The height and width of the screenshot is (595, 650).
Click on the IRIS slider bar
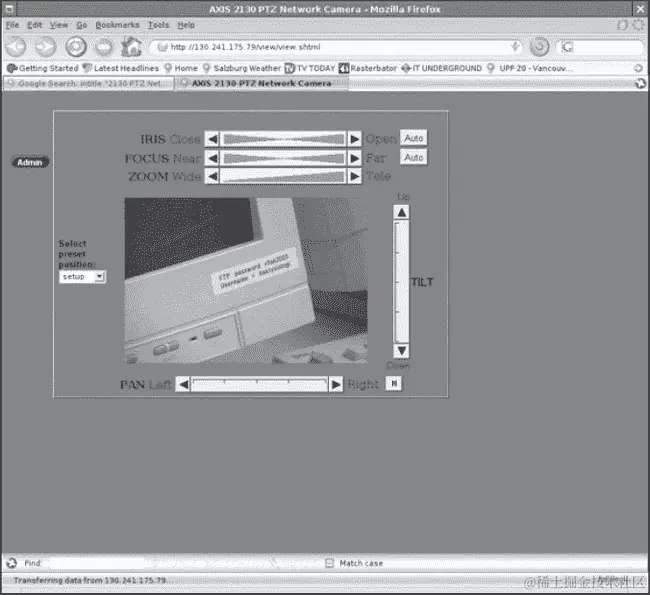(x=284, y=139)
